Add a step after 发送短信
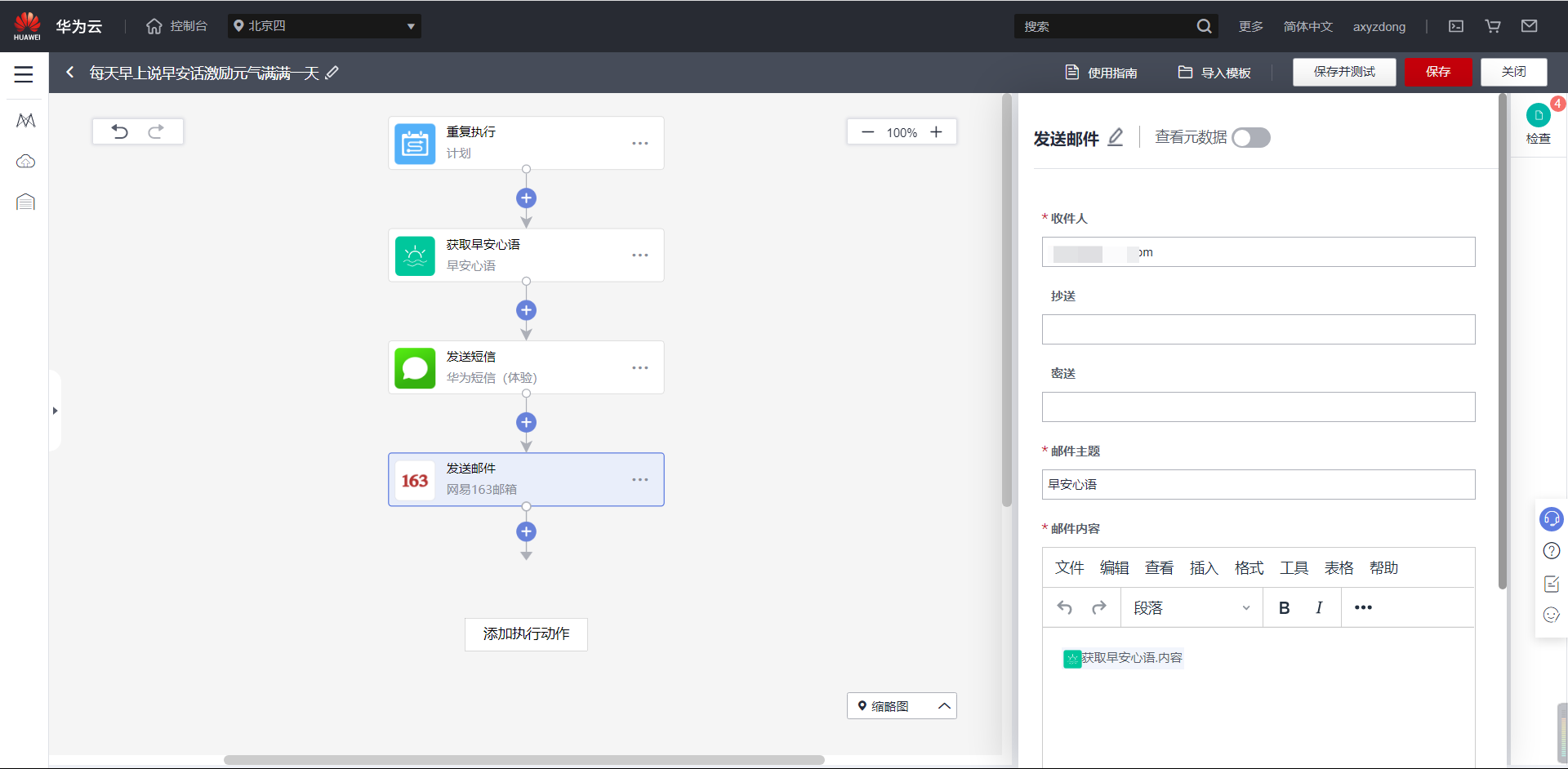Image resolution: width=1568 pixels, height=769 pixels. coord(526,422)
